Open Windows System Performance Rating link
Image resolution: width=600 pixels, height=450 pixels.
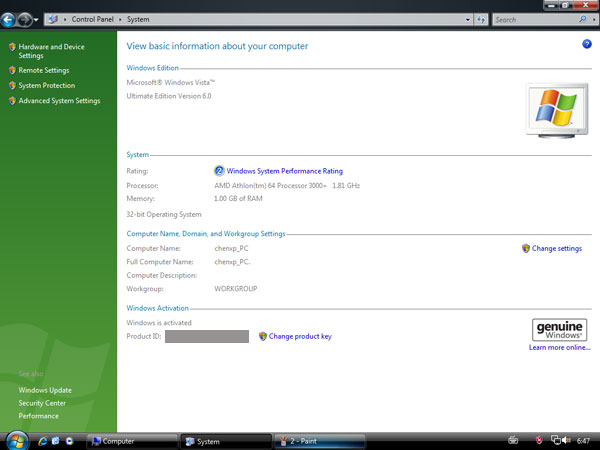click(x=284, y=171)
